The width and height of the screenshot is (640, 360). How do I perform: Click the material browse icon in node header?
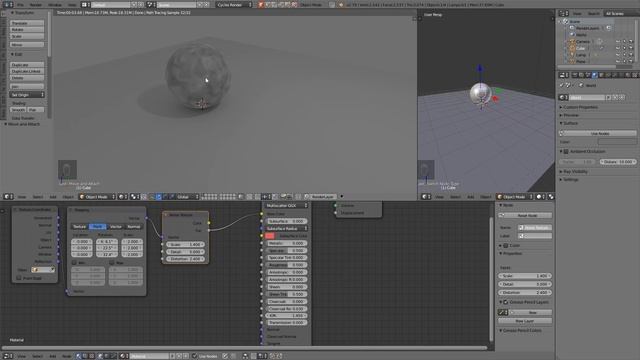pyautogui.click(x=123, y=356)
